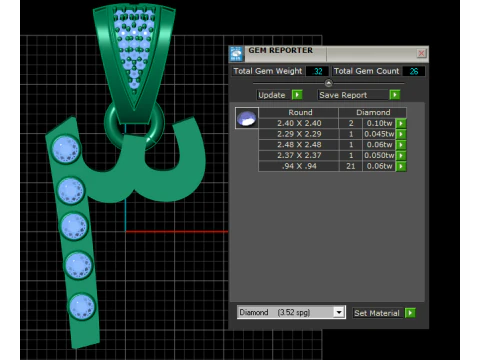This screenshot has height=360, width=480.
Task: Select the round gem thumbnail
Action: (x=247, y=118)
